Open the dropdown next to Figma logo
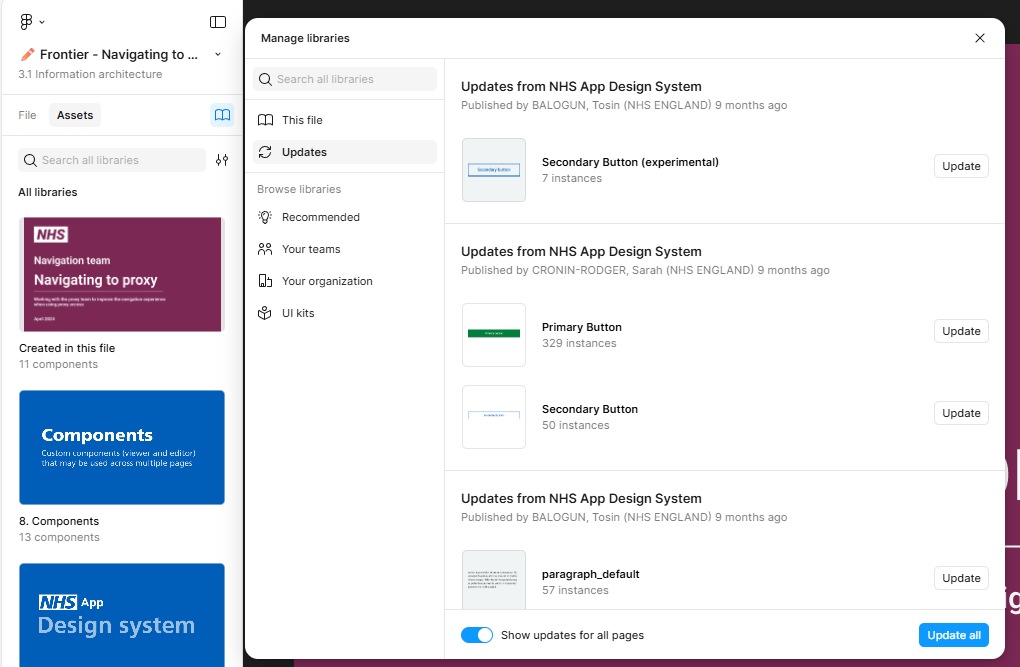Image resolution: width=1020 pixels, height=667 pixels. click(x=42, y=21)
